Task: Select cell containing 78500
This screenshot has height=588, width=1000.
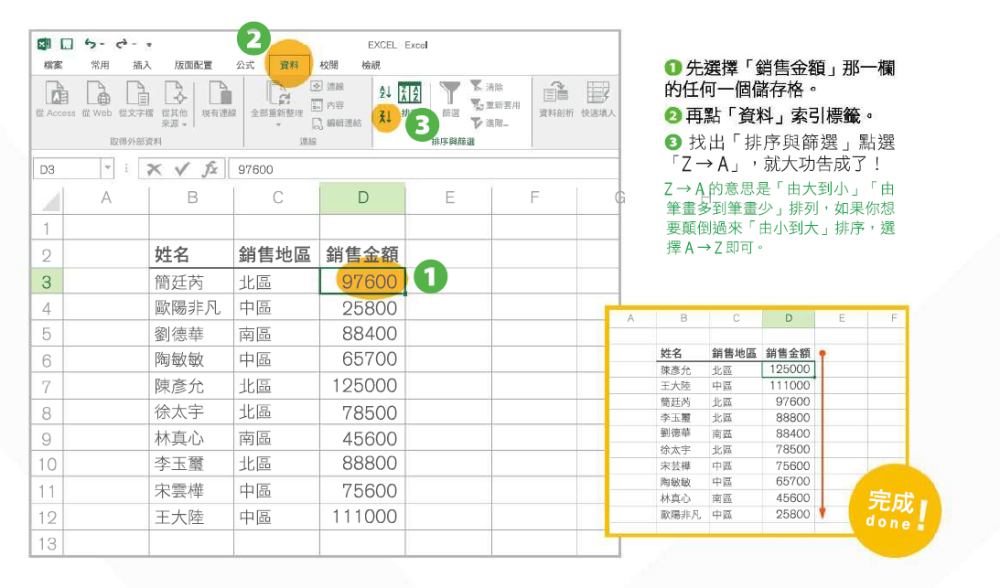Action: [362, 412]
